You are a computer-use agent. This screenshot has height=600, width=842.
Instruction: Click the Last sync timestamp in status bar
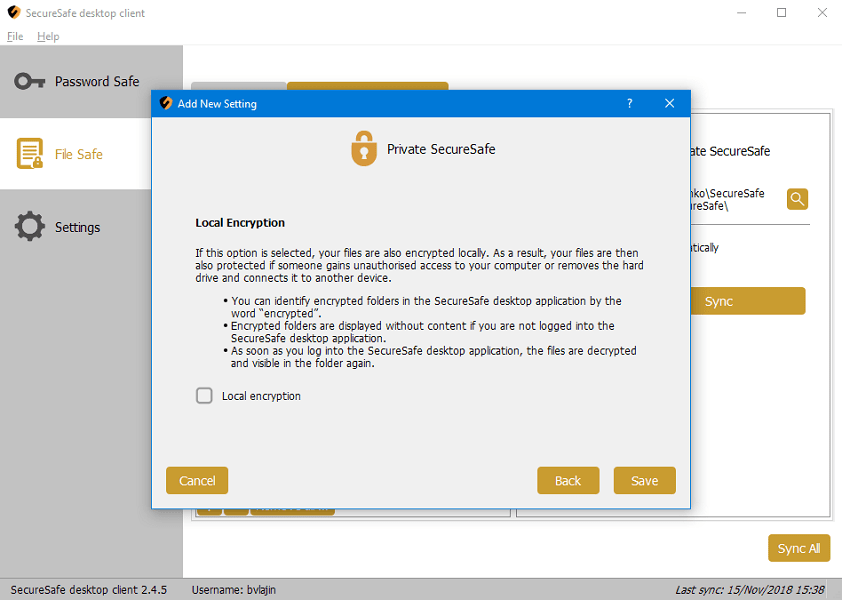pyautogui.click(x=750, y=590)
